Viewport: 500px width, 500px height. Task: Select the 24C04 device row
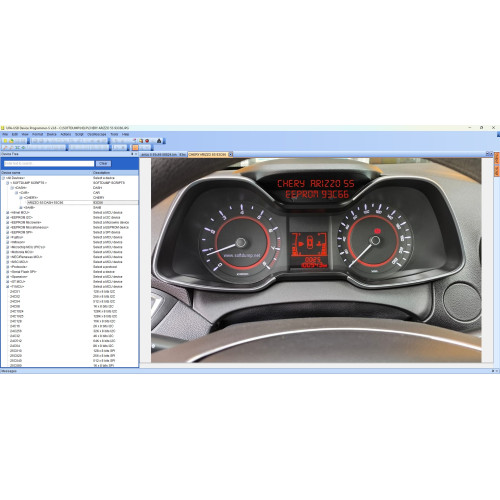click(x=69, y=301)
